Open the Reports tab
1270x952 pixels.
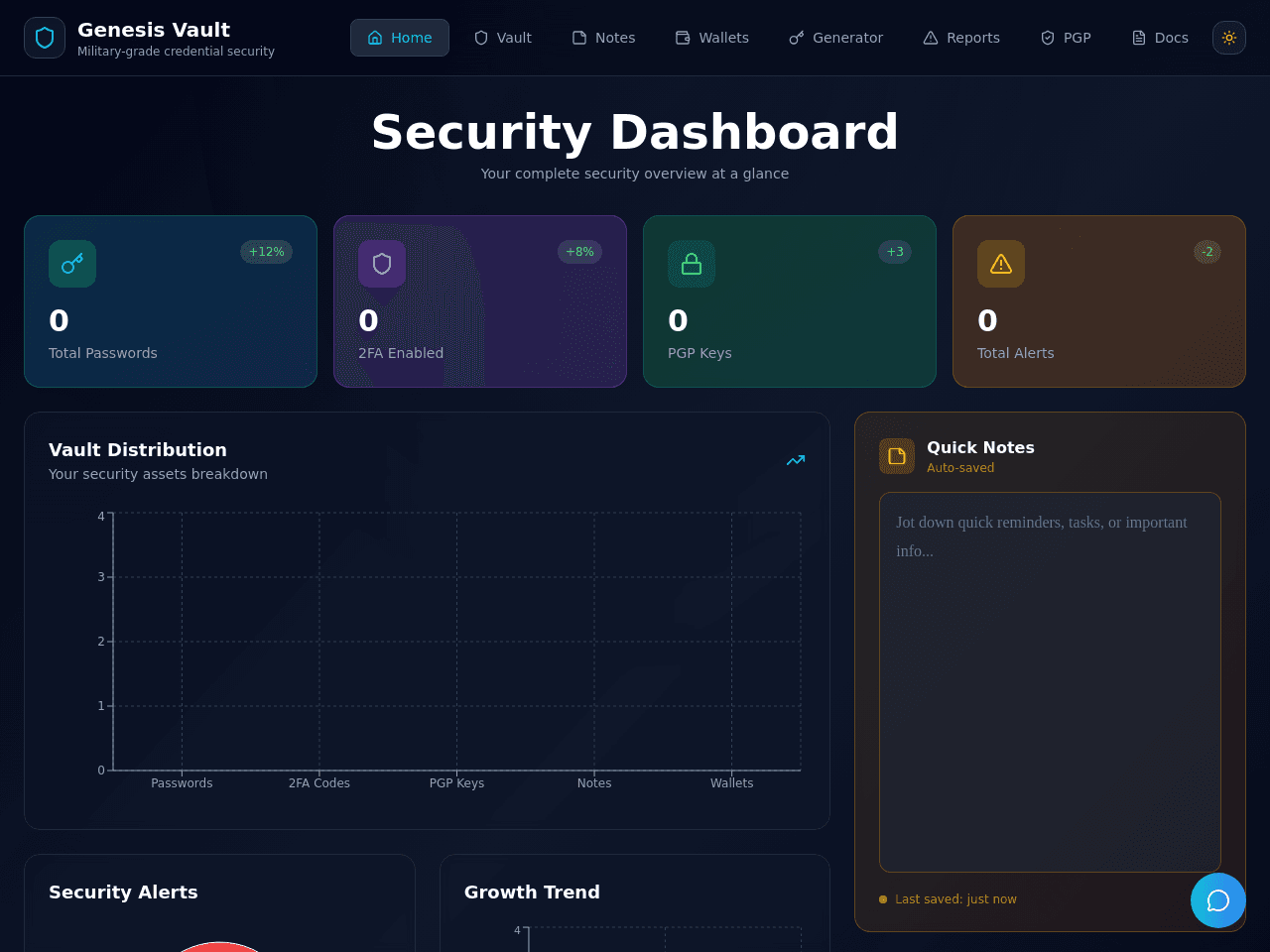(x=961, y=38)
